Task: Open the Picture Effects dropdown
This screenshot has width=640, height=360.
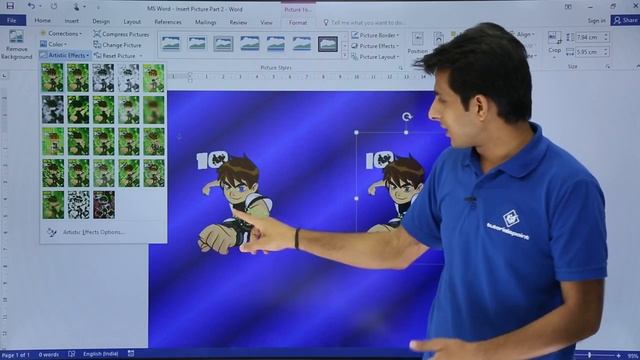Action: [x=376, y=46]
